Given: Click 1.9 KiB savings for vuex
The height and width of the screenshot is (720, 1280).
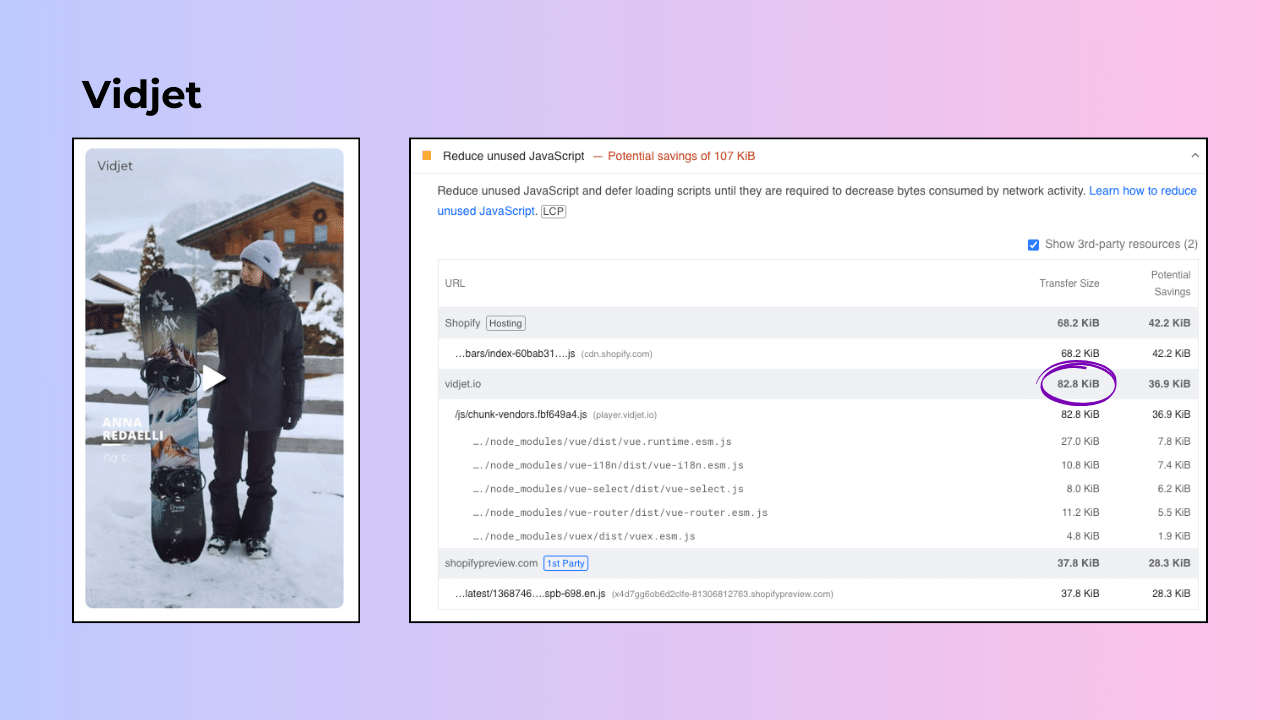Looking at the screenshot, I should (x=1172, y=536).
